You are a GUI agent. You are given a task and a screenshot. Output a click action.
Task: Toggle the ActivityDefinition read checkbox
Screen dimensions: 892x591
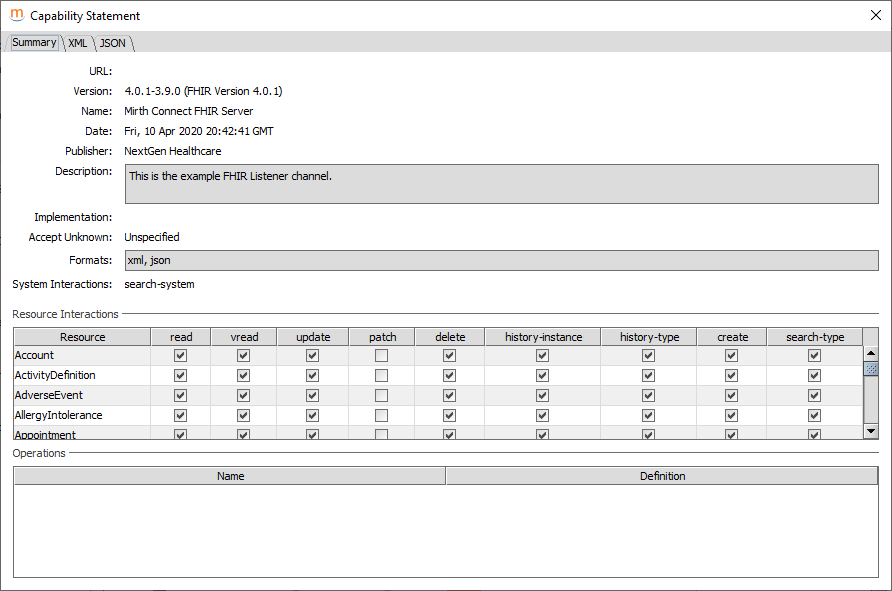pyautogui.click(x=180, y=375)
